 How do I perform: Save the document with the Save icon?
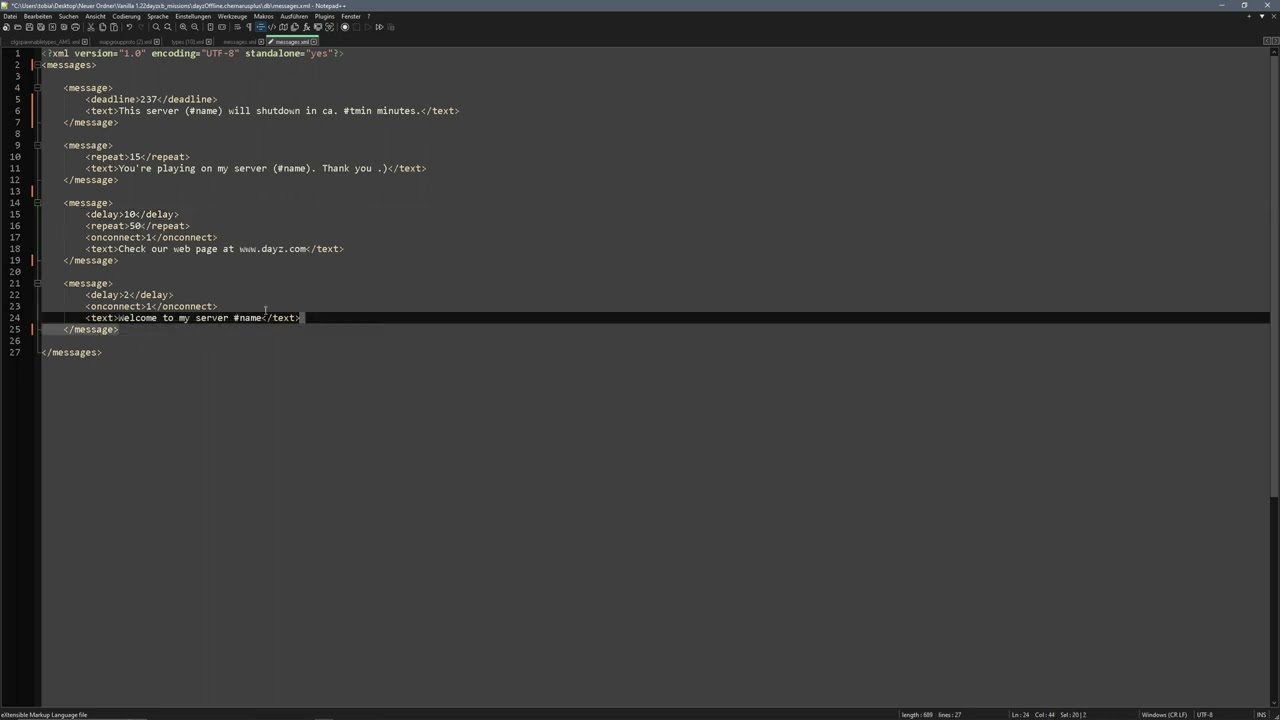point(29,27)
